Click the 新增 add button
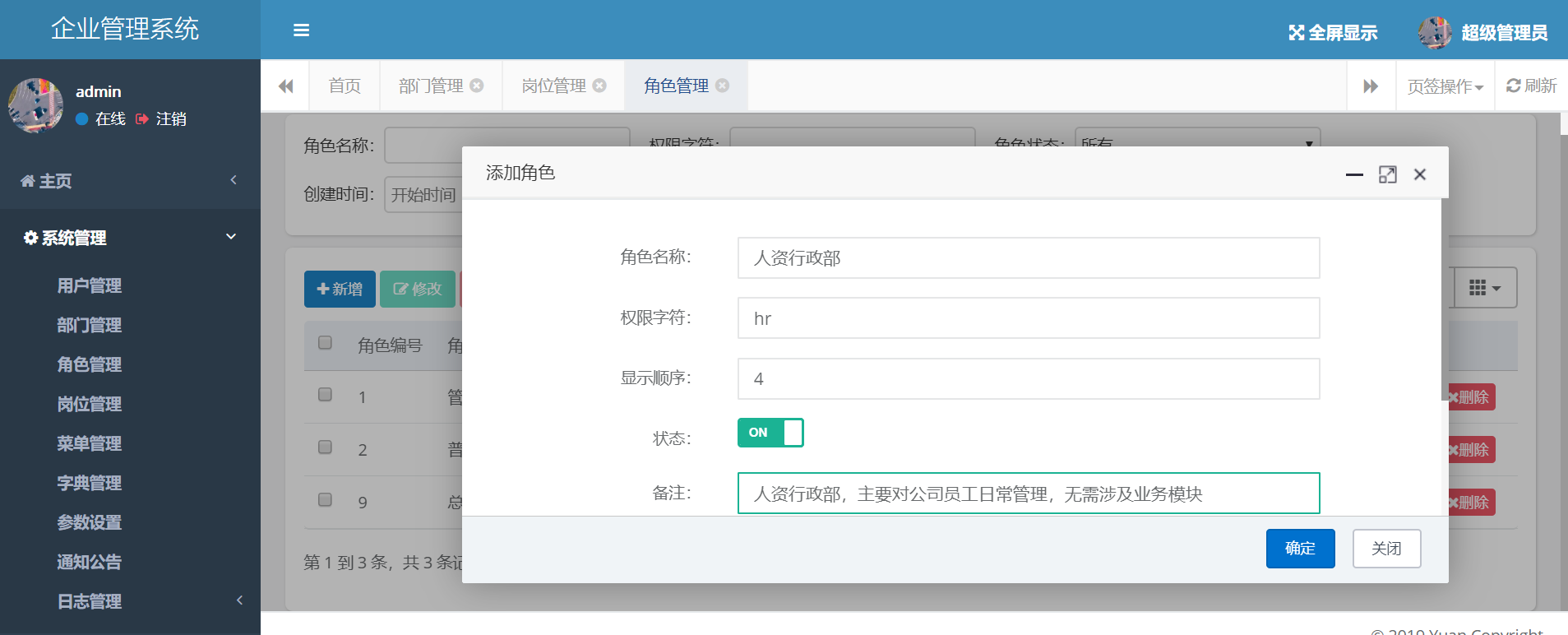This screenshot has height=635, width=1568. (x=340, y=290)
